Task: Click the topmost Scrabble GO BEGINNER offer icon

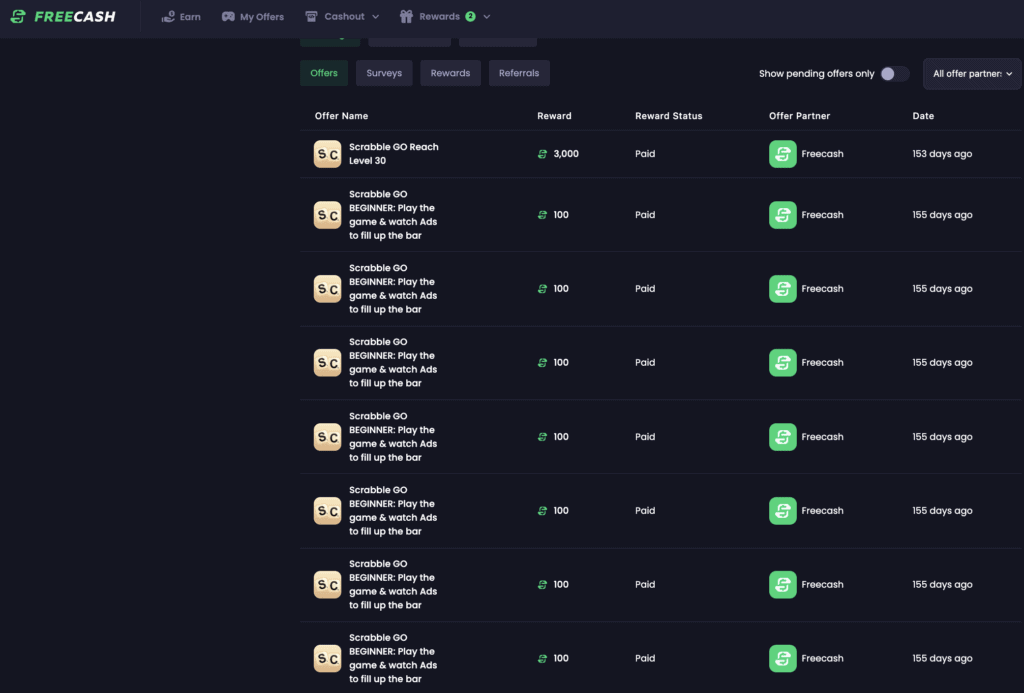Action: (x=327, y=215)
